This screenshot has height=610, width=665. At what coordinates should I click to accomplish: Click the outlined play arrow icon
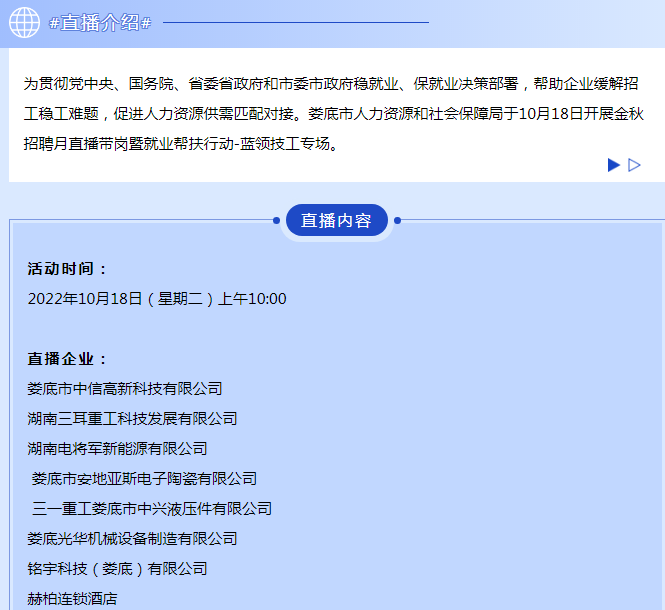point(634,165)
